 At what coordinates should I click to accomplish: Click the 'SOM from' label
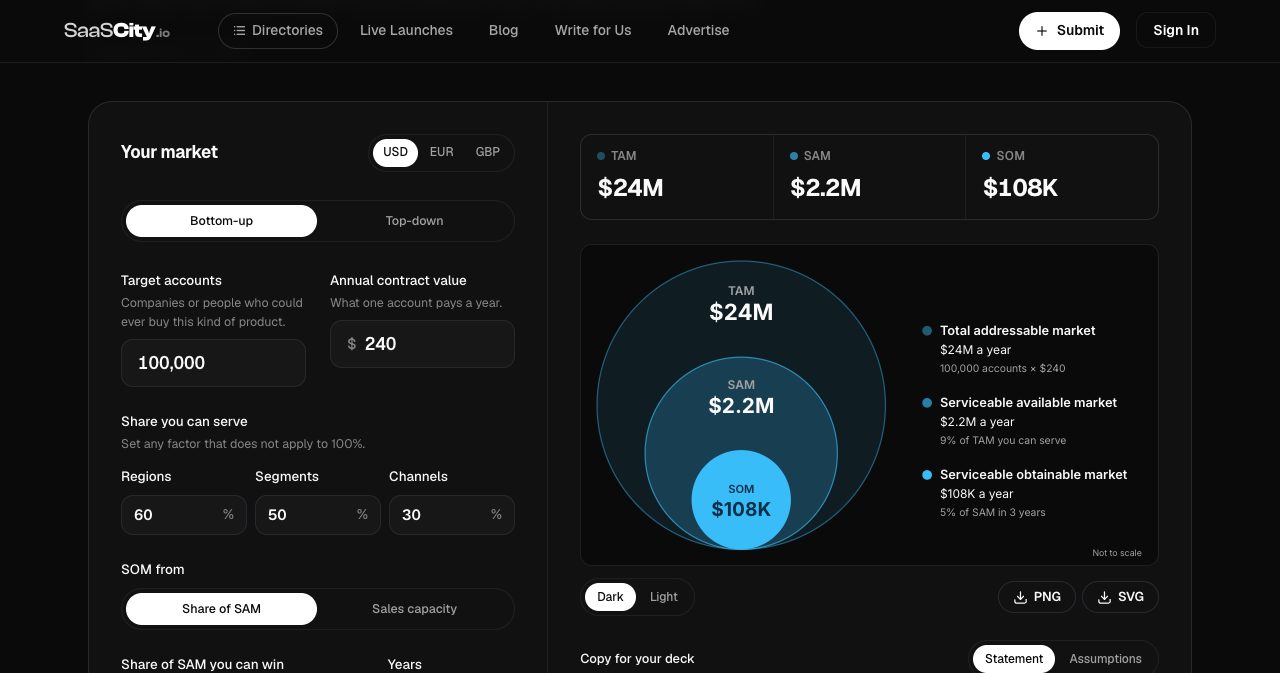tap(153, 570)
